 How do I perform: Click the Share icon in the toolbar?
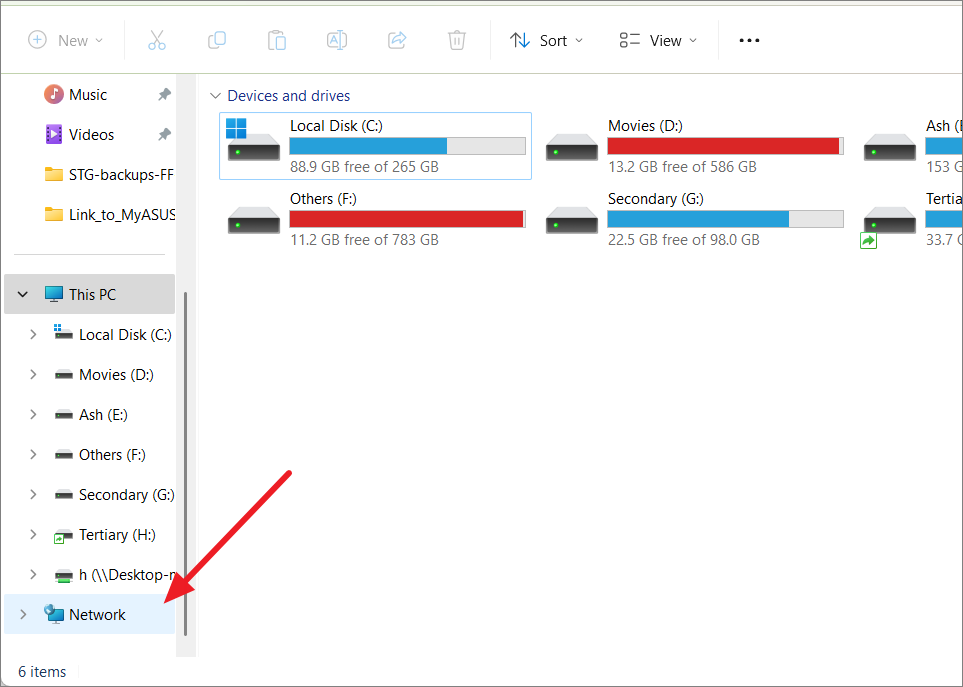396,40
